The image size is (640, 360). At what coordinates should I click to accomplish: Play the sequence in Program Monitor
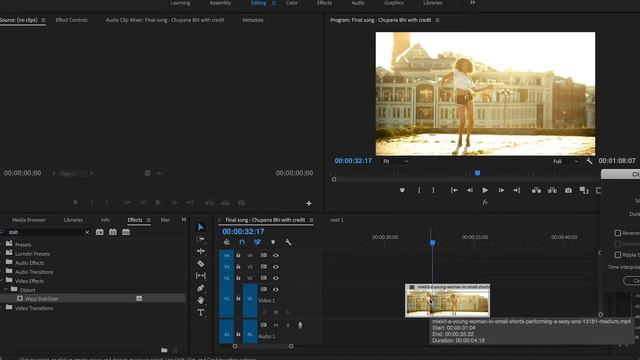click(485, 190)
